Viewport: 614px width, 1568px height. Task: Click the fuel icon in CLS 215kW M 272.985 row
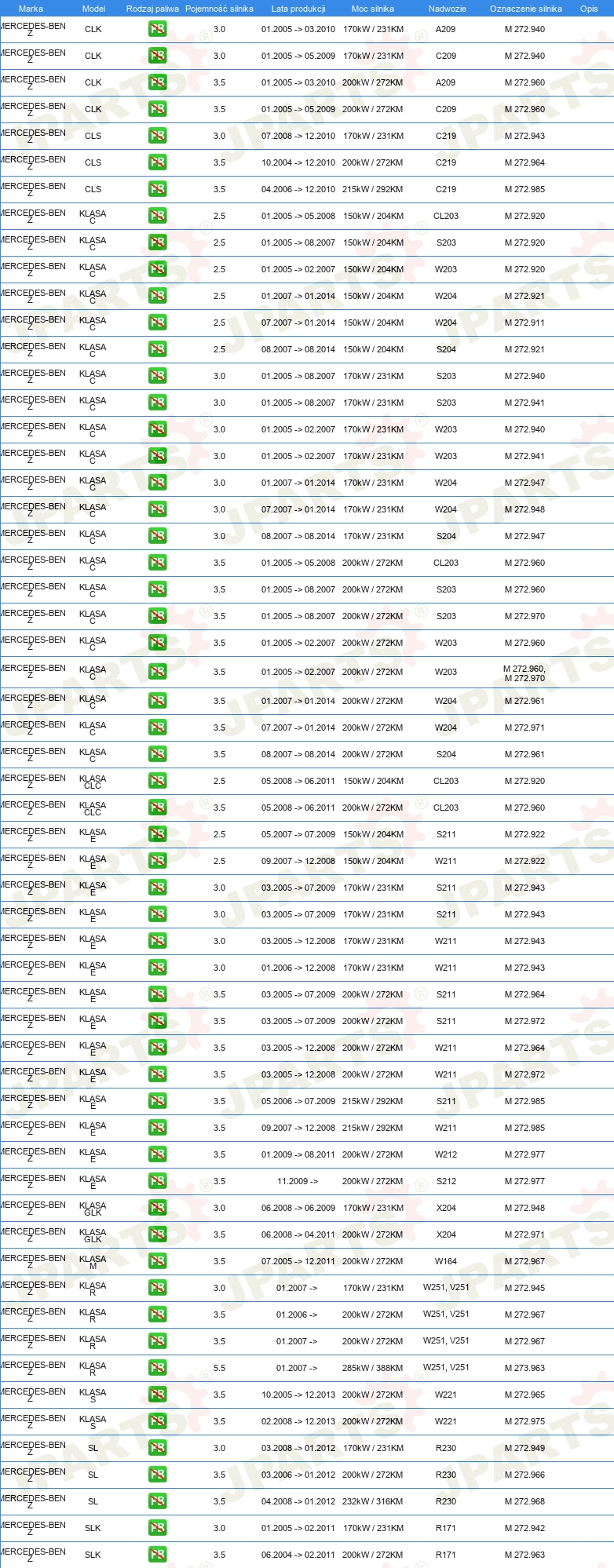point(157,189)
